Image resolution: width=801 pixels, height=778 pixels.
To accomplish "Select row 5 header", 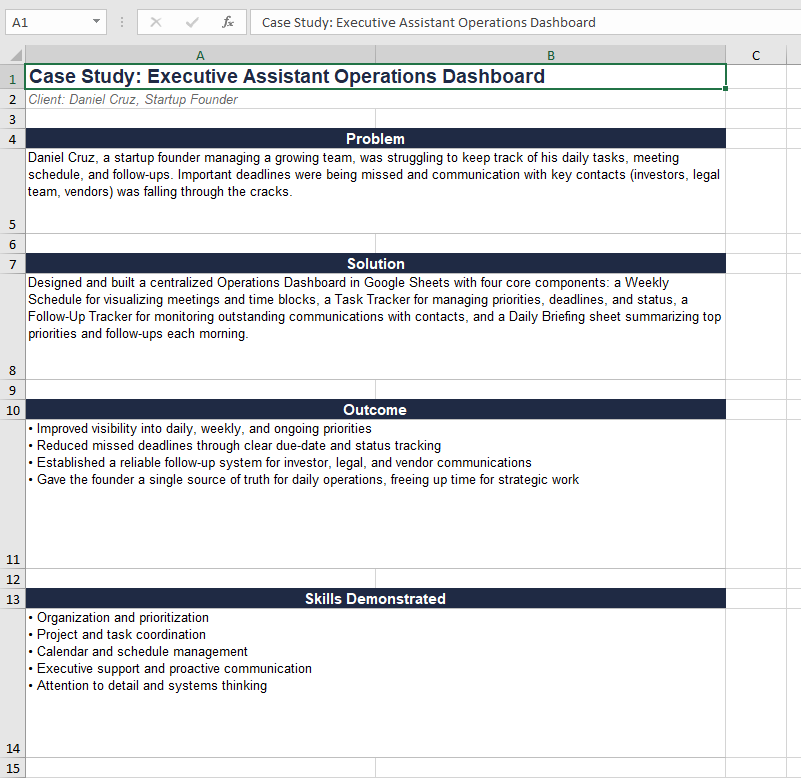I will 12,191.
